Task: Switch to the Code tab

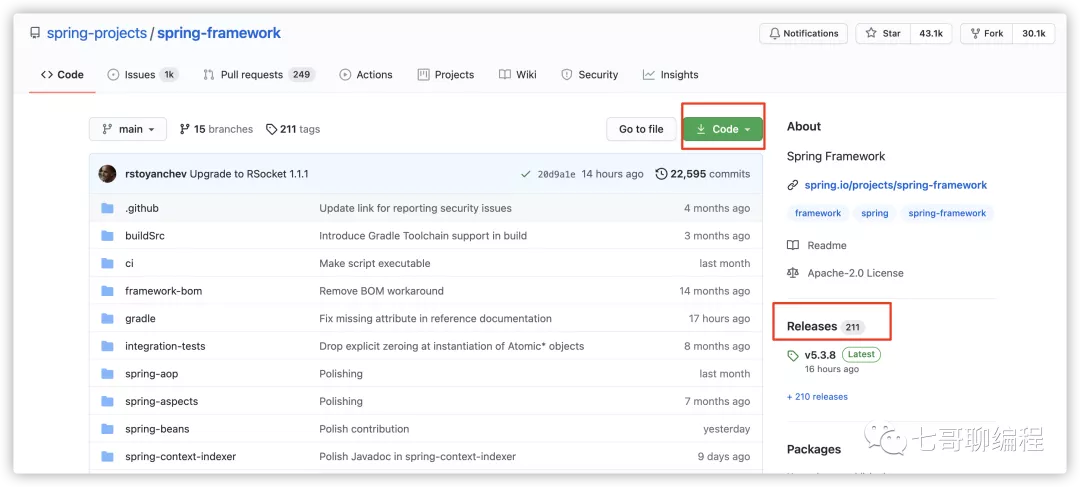Action: tap(62, 74)
